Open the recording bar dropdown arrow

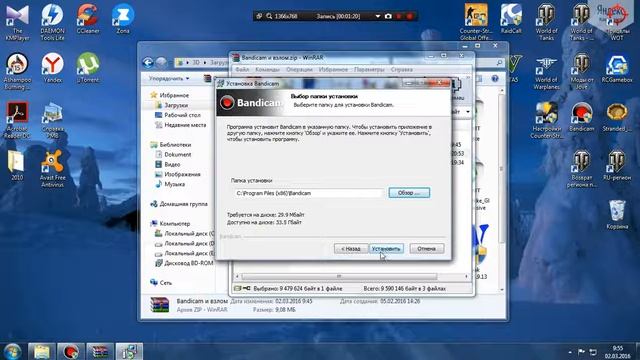pyautogui.click(x=378, y=16)
